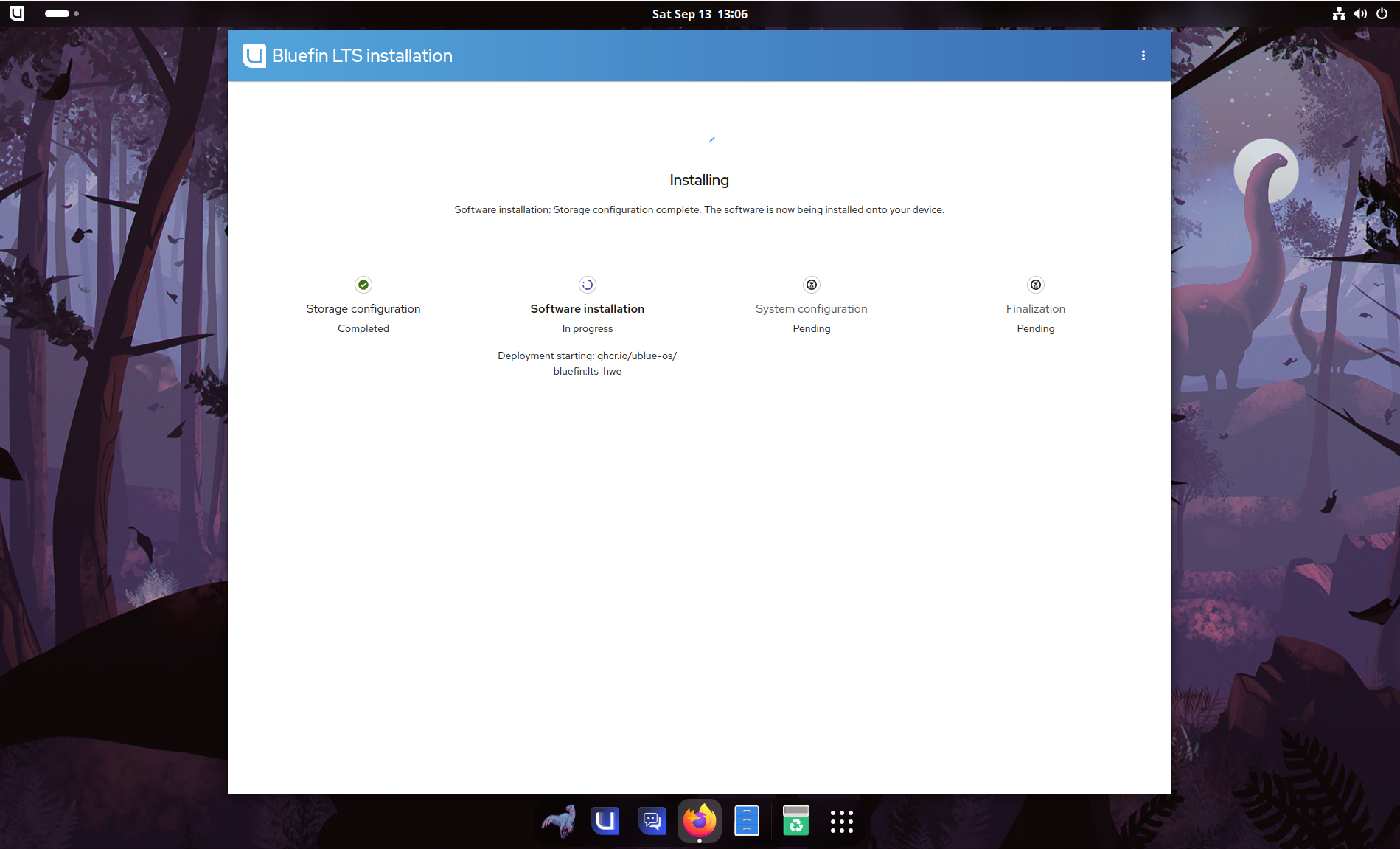Open the clock and calendar menu
The height and width of the screenshot is (849, 1400).
pos(700,14)
